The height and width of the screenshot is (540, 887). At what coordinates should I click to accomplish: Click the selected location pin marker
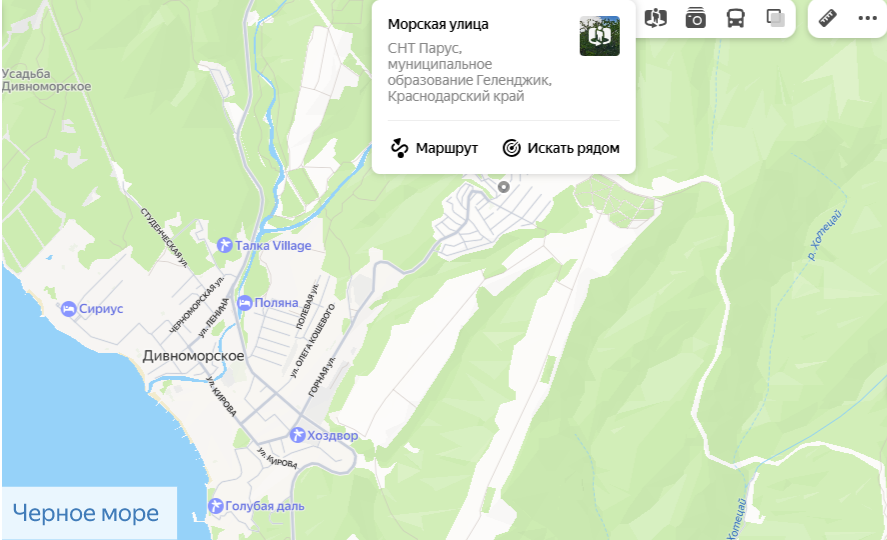tap(503, 186)
